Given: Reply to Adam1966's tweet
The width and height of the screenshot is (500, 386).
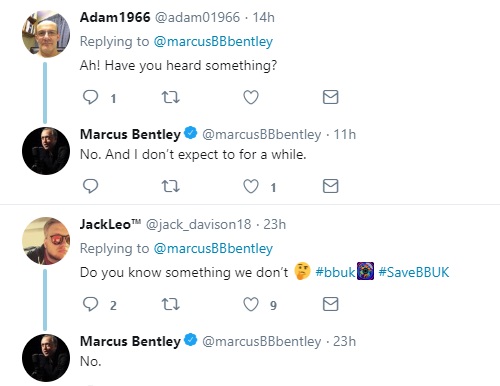Looking at the screenshot, I should coord(90,97).
